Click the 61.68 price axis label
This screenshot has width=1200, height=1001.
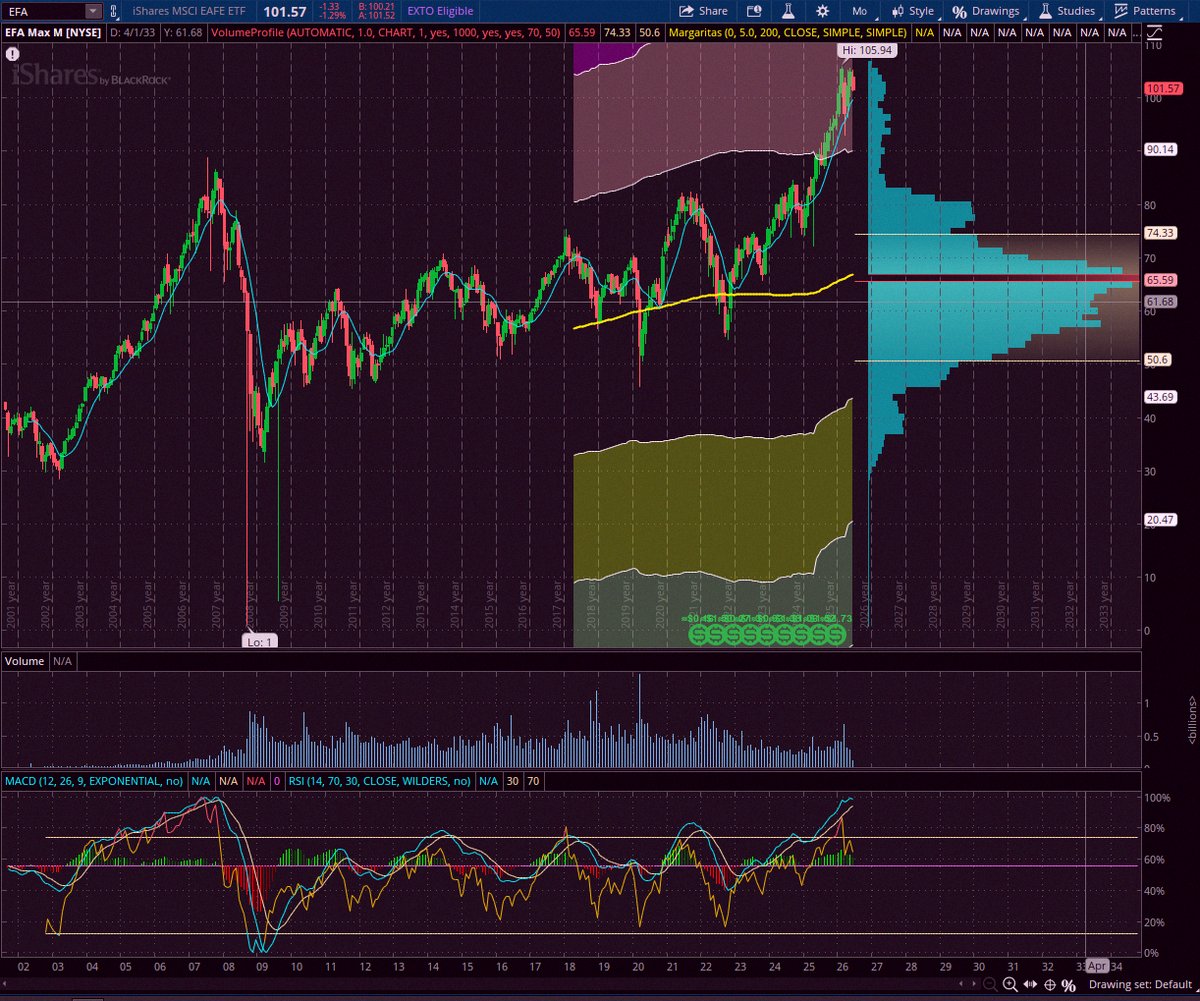(x=1160, y=301)
